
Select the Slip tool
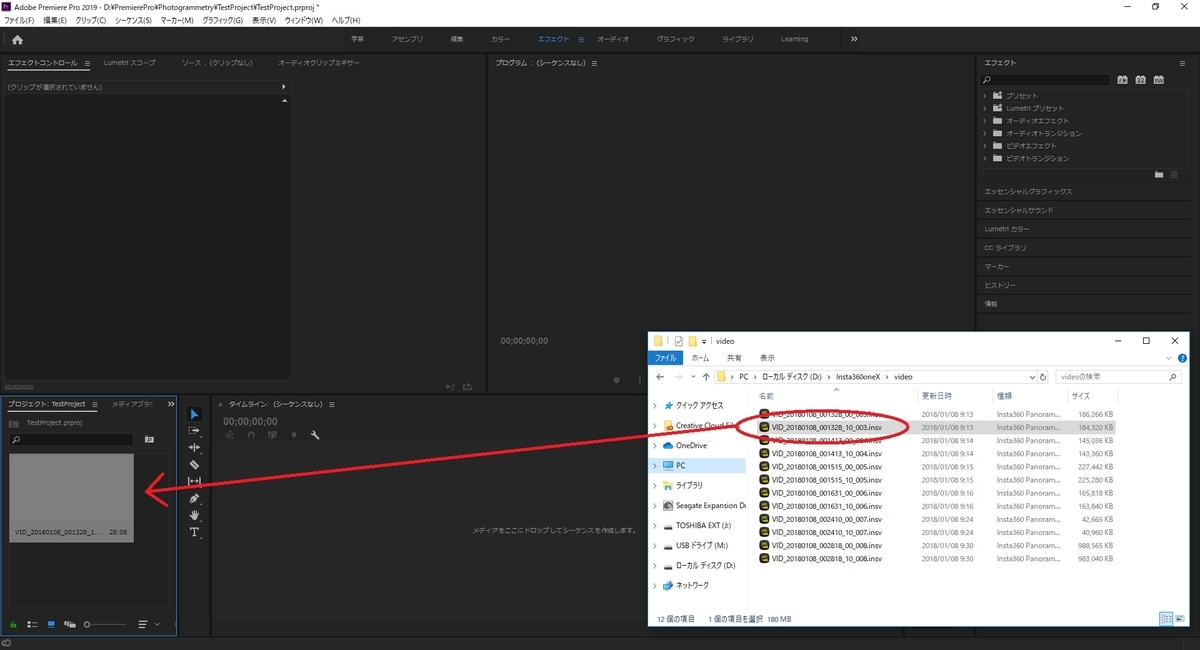pos(195,482)
